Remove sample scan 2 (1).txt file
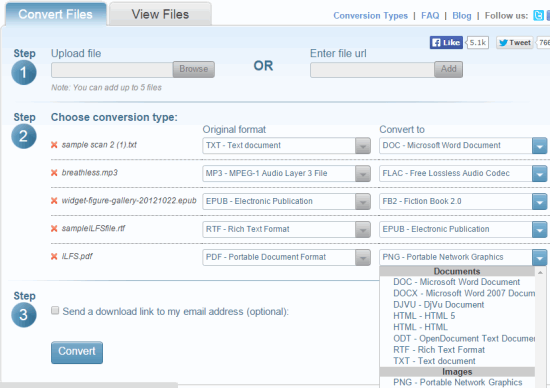This screenshot has width=550, height=388. pyautogui.click(x=54, y=145)
